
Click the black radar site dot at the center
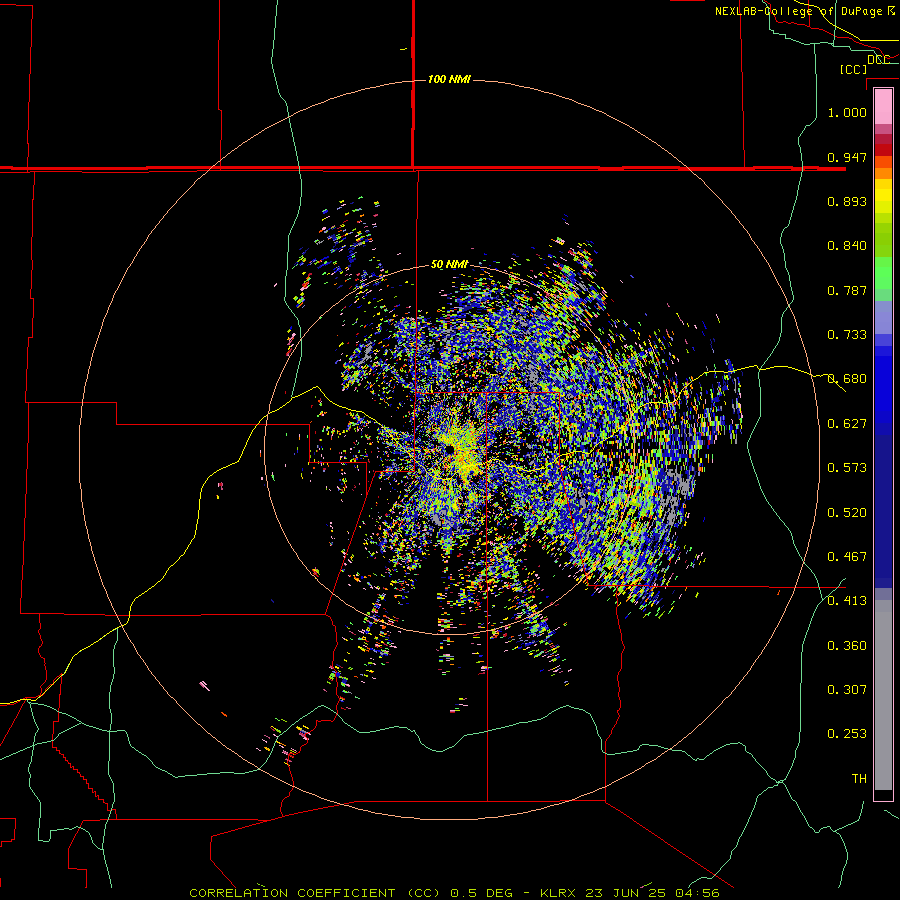point(449,449)
